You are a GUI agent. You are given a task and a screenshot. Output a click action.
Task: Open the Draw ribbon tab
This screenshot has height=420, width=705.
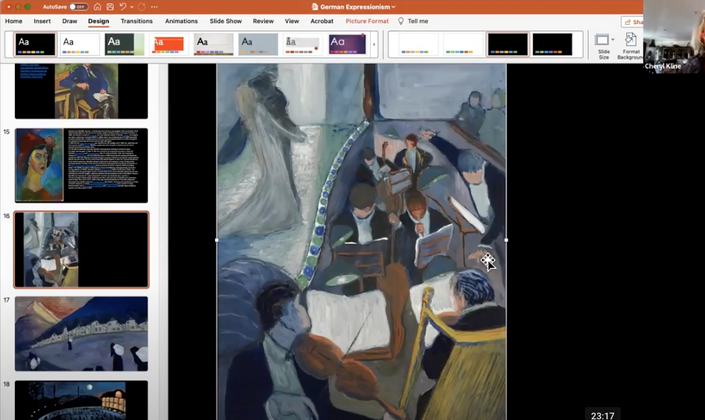70,21
